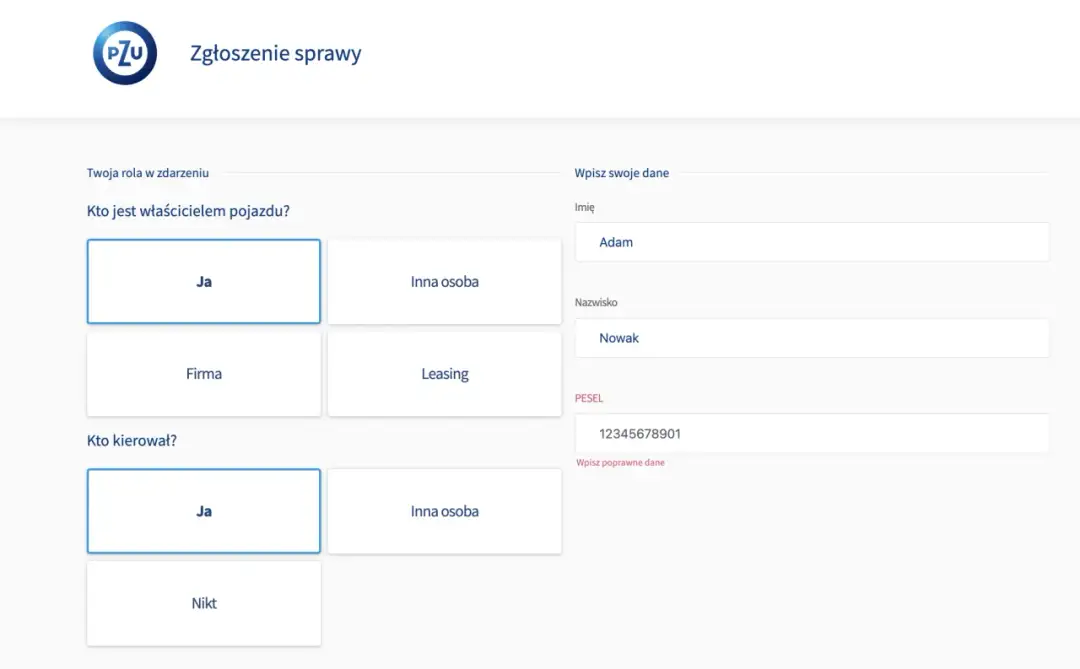Viewport: 1080px width, 669px height.
Task: Click the "Kto jest właścicielem pojazdu?" heading
Action: (202, 210)
